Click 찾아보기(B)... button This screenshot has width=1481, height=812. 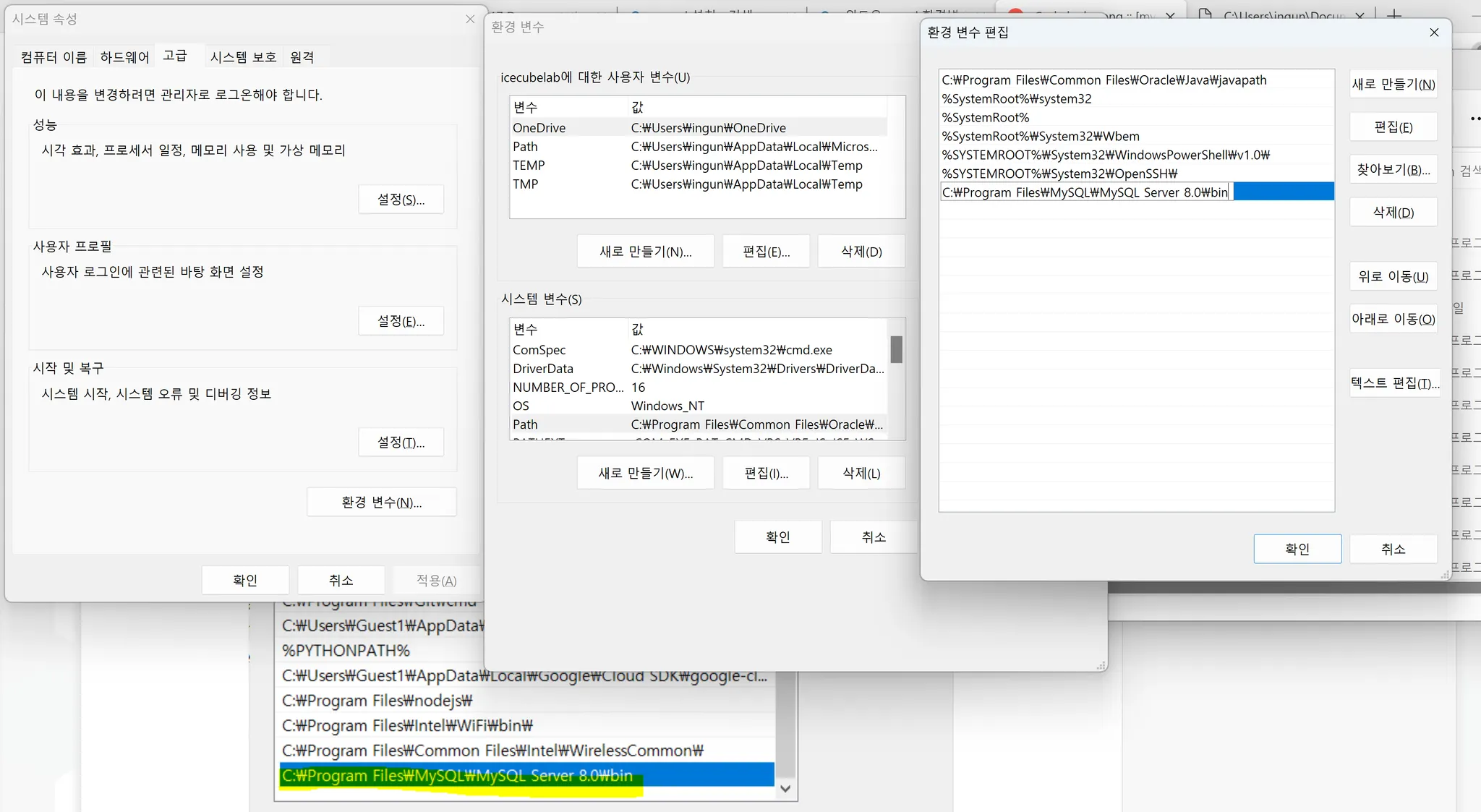coord(1393,170)
